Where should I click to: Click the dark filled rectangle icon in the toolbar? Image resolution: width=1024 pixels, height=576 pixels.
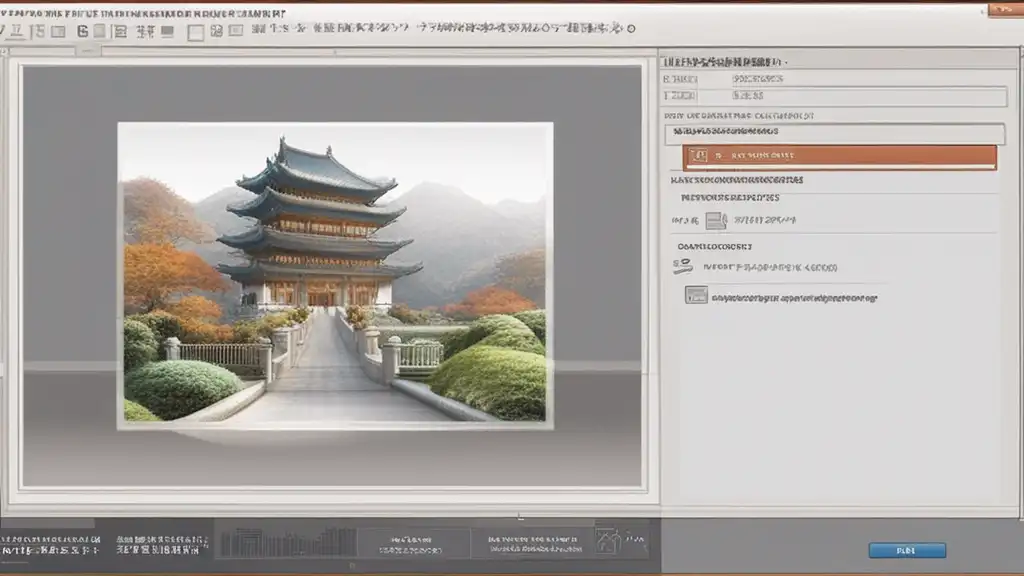167,32
